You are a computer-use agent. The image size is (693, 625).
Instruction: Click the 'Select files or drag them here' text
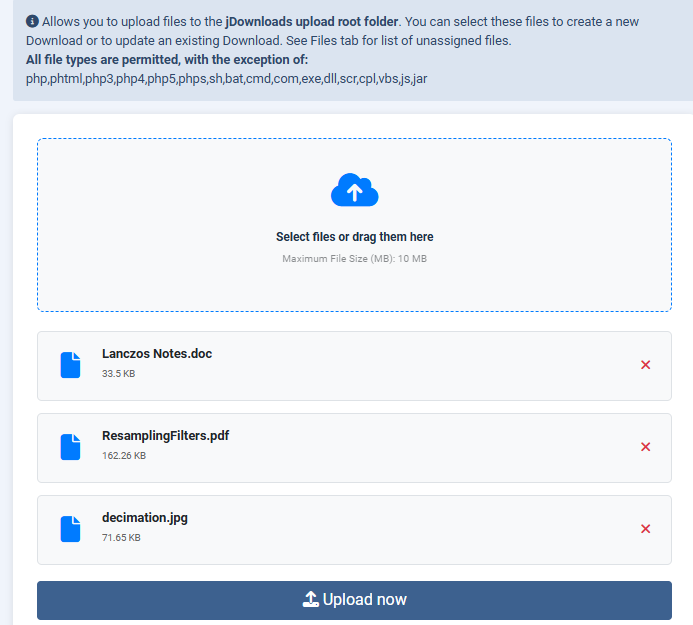[x=354, y=237]
